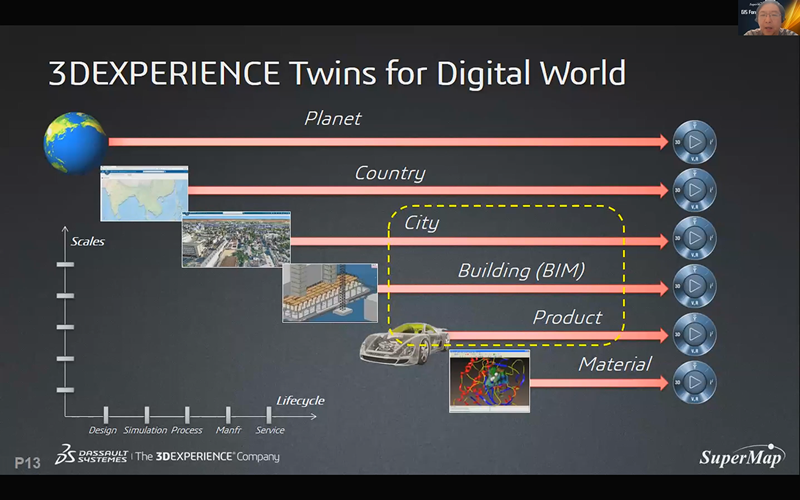Click the 'Manfr' lifecycle label
This screenshot has width=800, height=500.
[228, 430]
